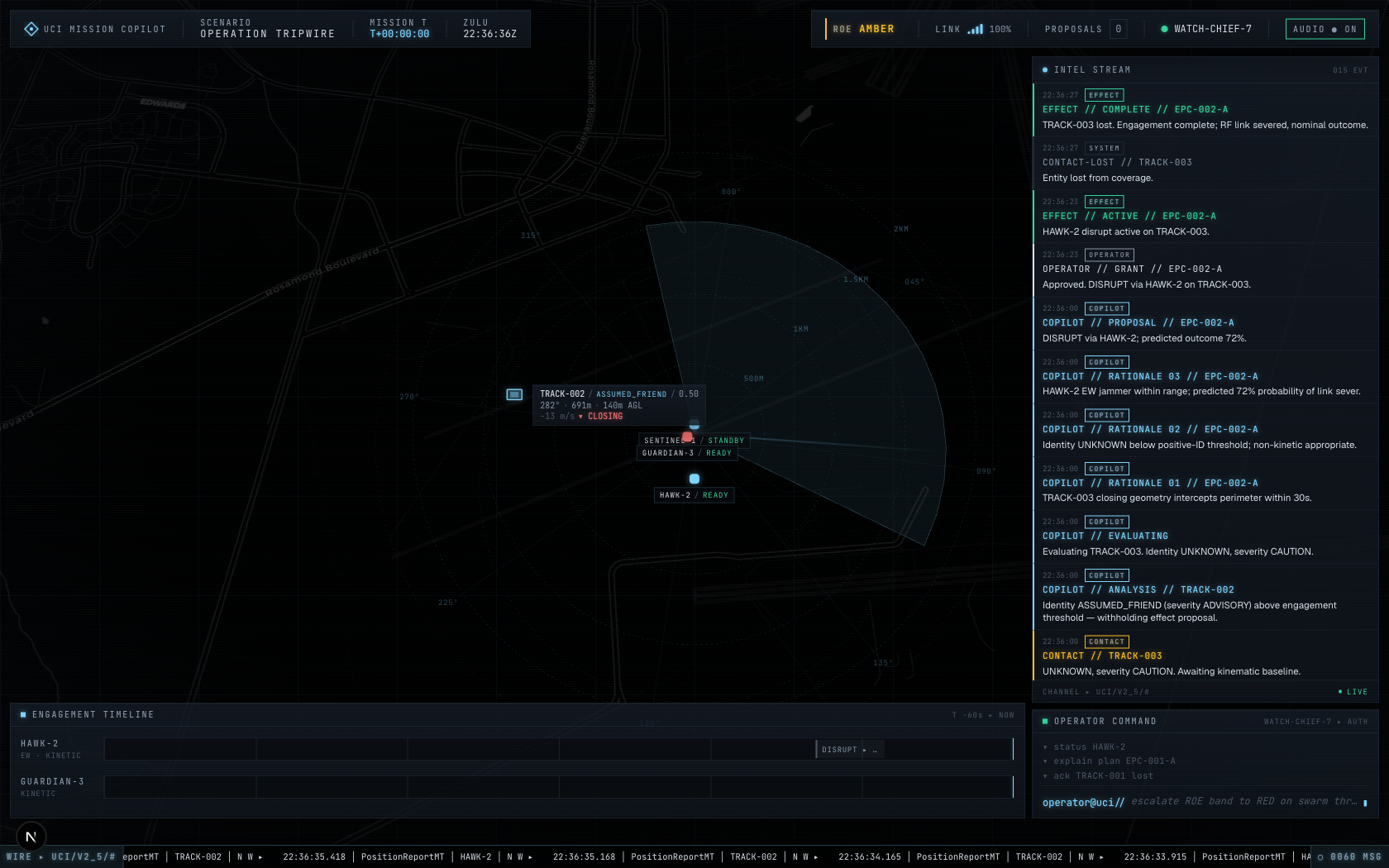Viewport: 1389px width, 868px height.
Task: Select the TRACK-002 rectangle marker on map
Action: tap(514, 394)
